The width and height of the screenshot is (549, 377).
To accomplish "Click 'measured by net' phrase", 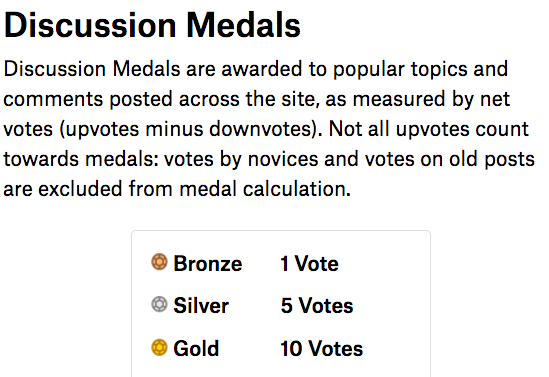I will click(x=431, y=99).
